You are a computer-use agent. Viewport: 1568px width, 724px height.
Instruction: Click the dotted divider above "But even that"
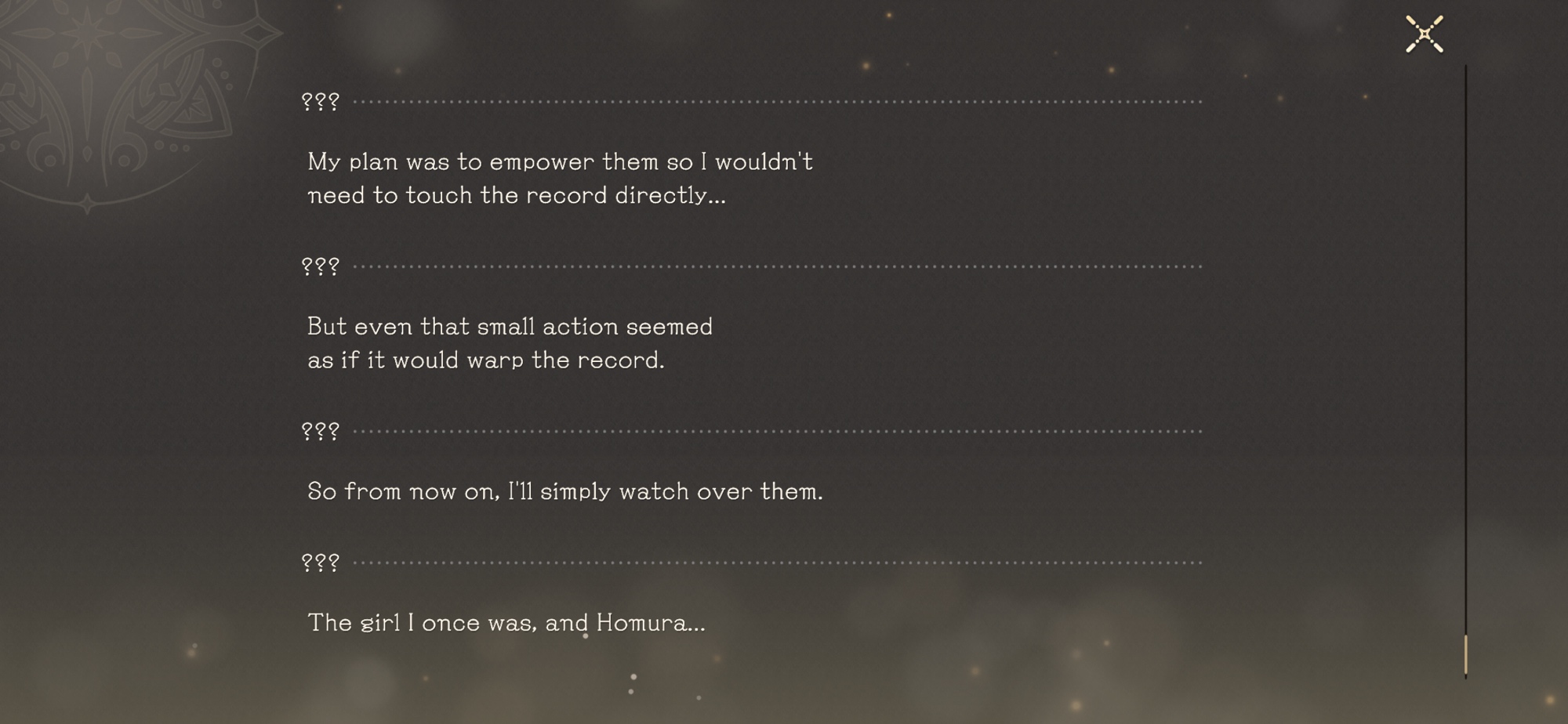[x=776, y=266]
